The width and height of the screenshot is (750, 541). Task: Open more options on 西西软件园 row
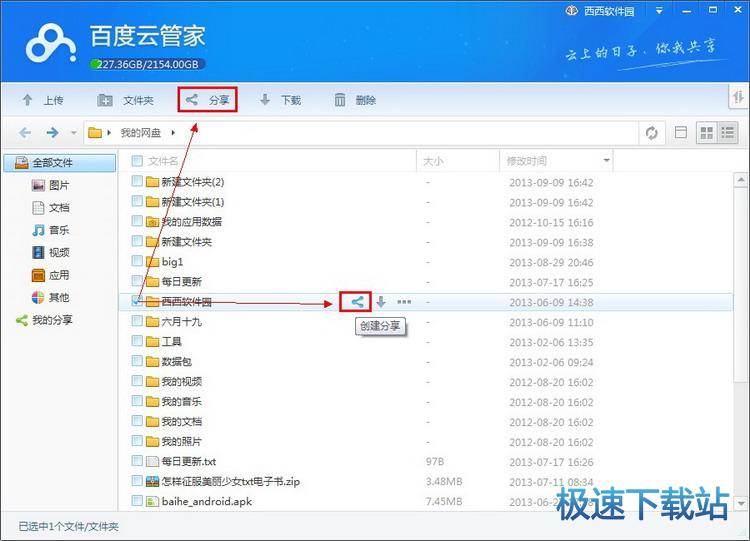click(x=404, y=302)
